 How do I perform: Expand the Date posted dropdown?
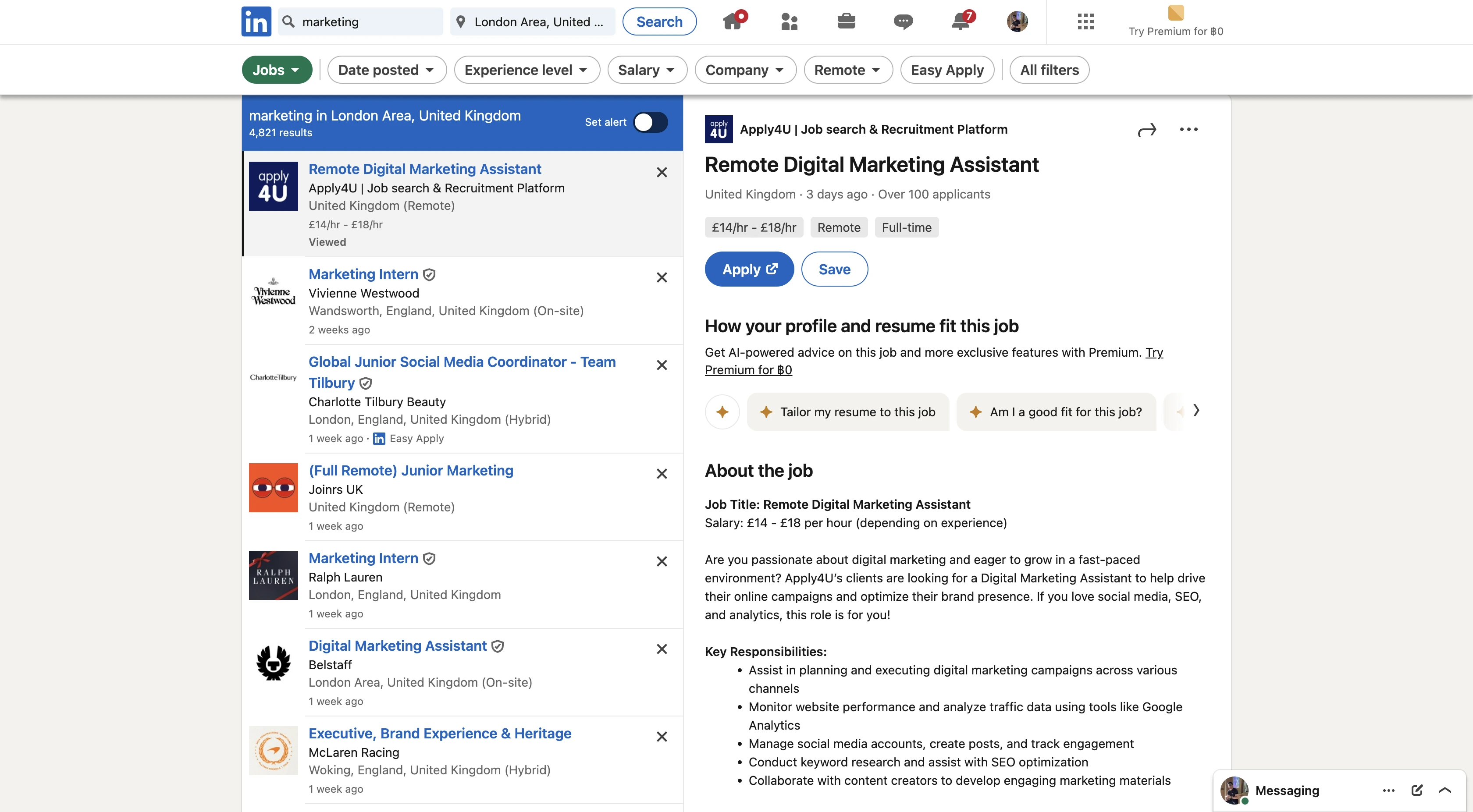click(x=387, y=70)
